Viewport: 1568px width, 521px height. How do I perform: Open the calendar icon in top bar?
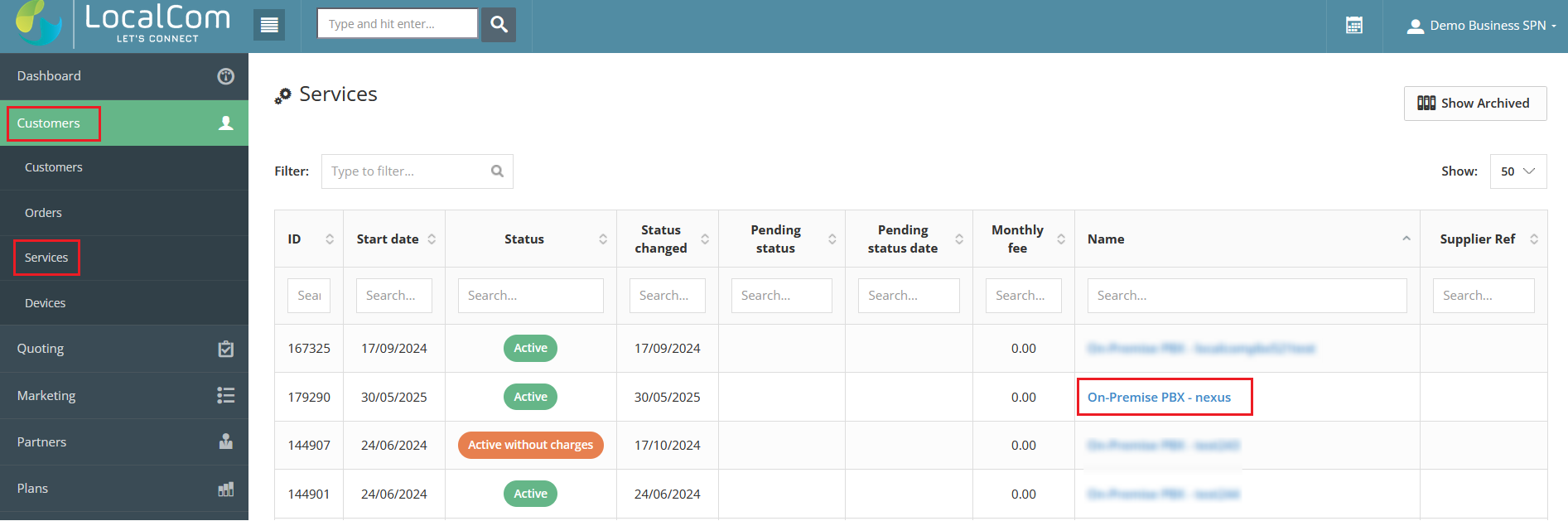1354,26
